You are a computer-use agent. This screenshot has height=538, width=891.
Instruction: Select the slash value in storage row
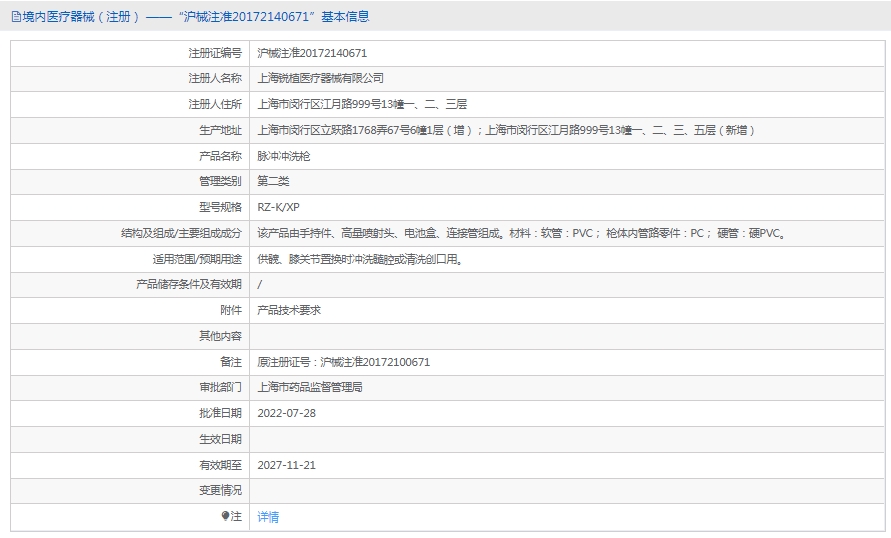point(260,284)
